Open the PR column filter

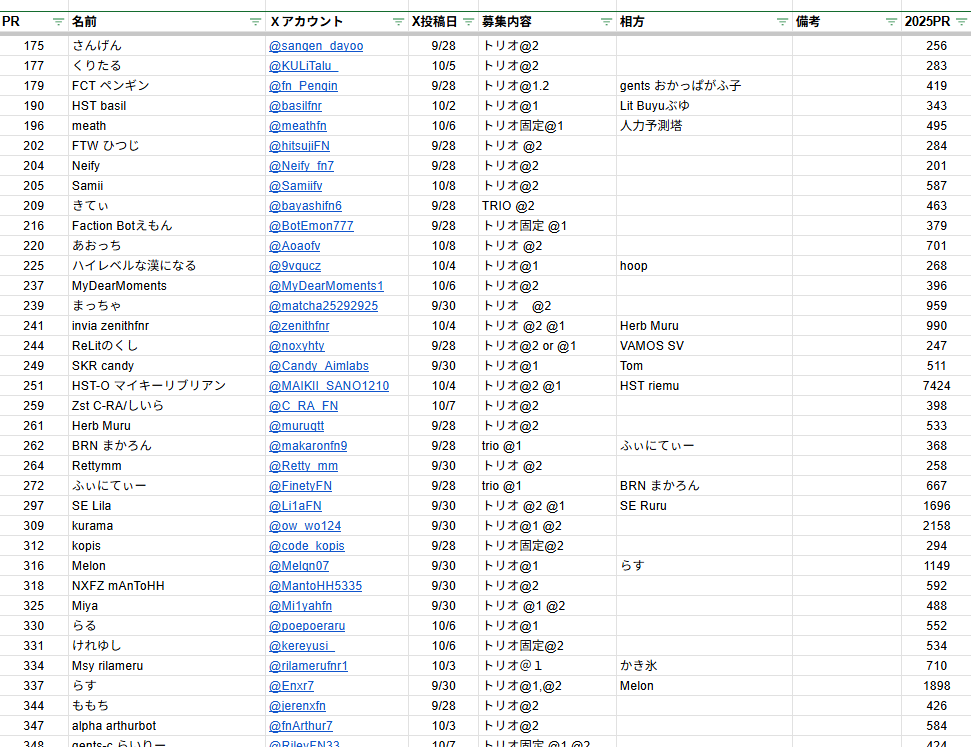(58, 22)
